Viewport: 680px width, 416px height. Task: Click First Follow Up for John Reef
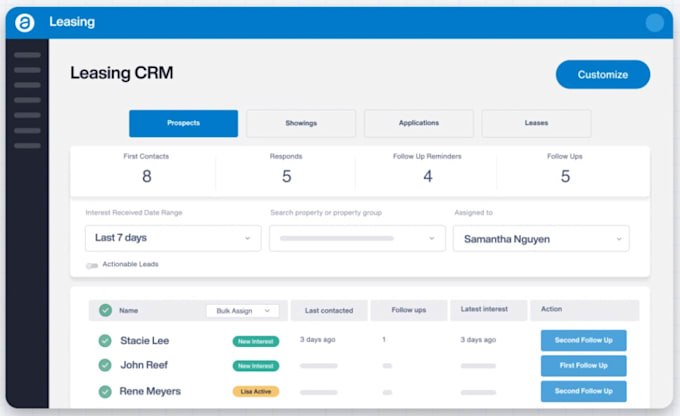point(583,366)
